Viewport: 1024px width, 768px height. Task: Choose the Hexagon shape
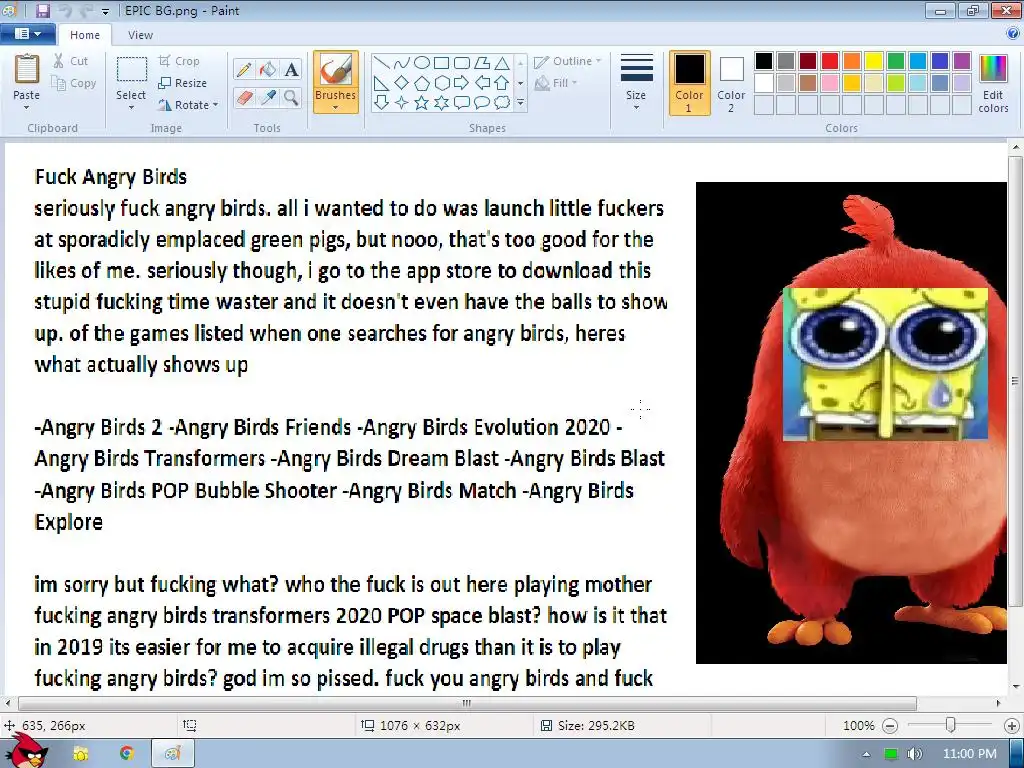click(441, 83)
